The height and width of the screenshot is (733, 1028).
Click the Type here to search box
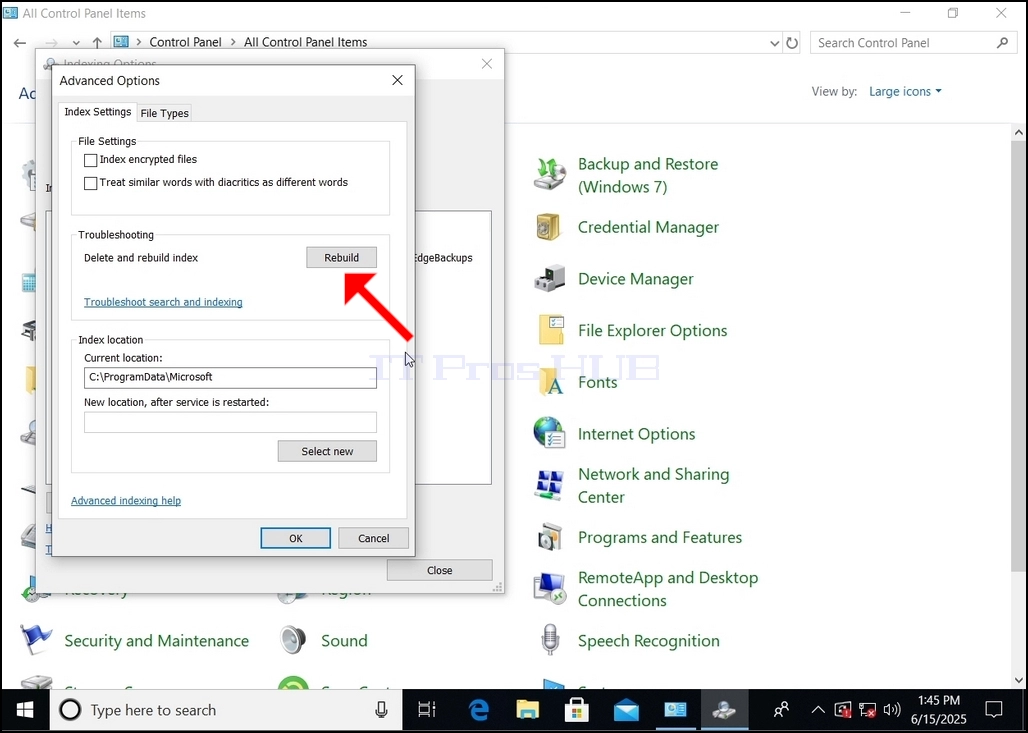pyautogui.click(x=226, y=710)
